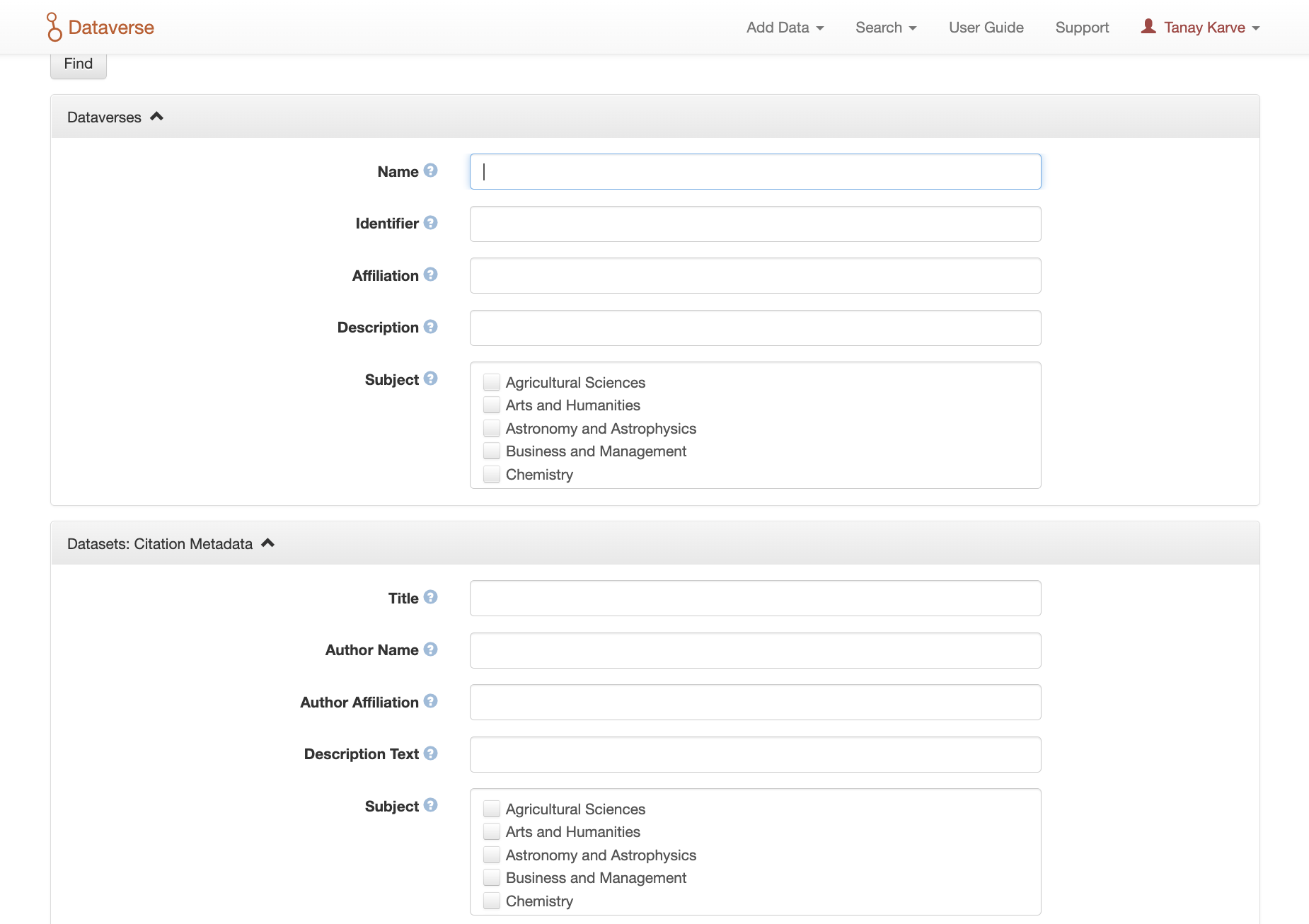This screenshot has width=1309, height=924.
Task: Click the help icon beside Identifier
Action: coord(430,223)
